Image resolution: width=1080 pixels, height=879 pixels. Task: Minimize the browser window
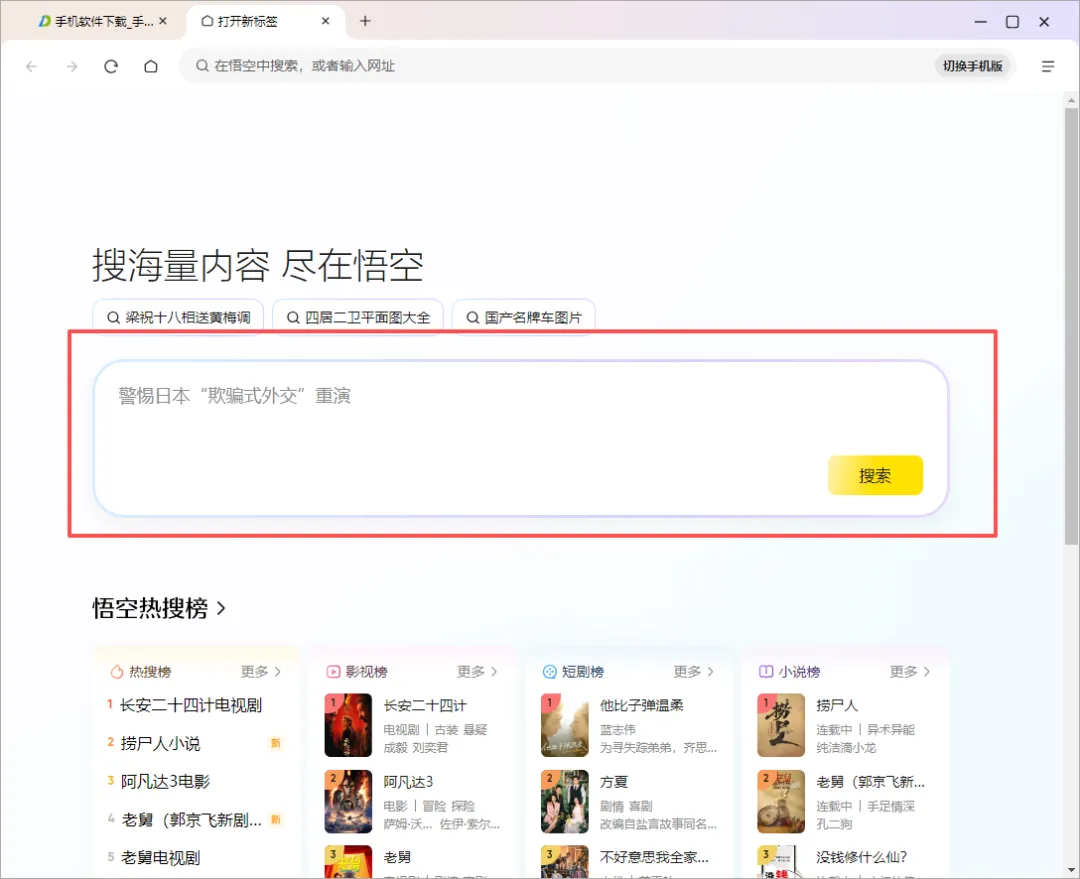tap(981, 22)
